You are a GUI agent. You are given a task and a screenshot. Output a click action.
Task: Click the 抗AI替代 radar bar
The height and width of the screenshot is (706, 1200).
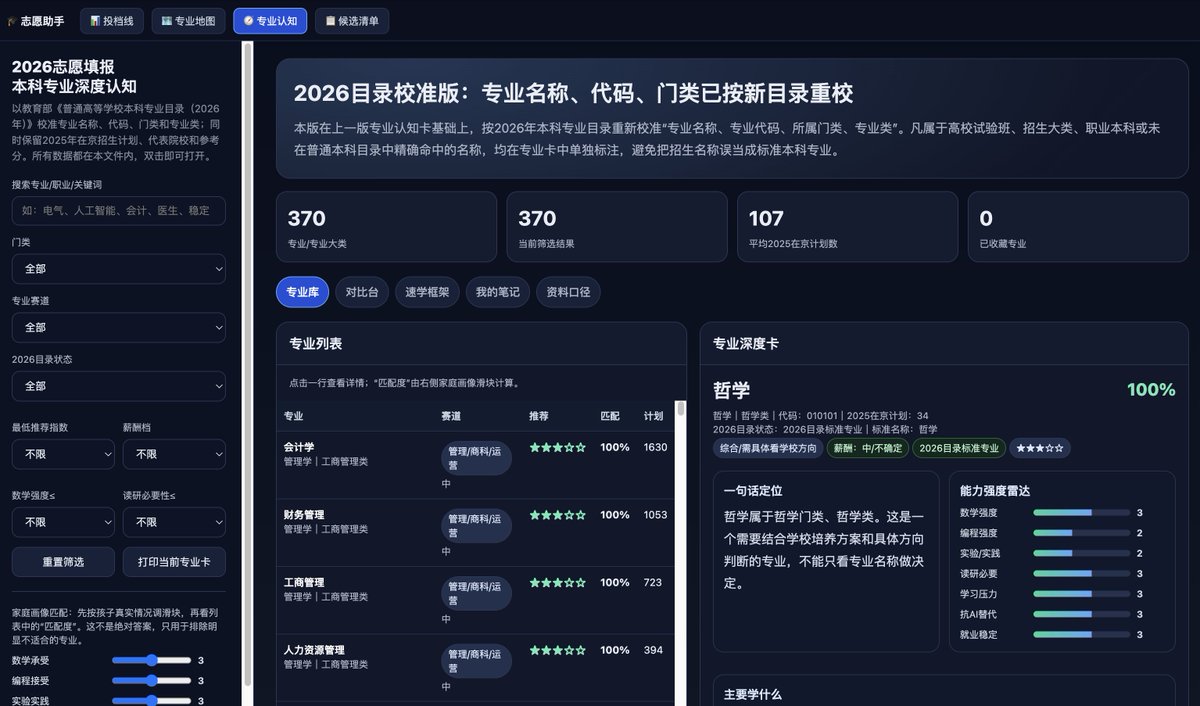click(x=1082, y=614)
